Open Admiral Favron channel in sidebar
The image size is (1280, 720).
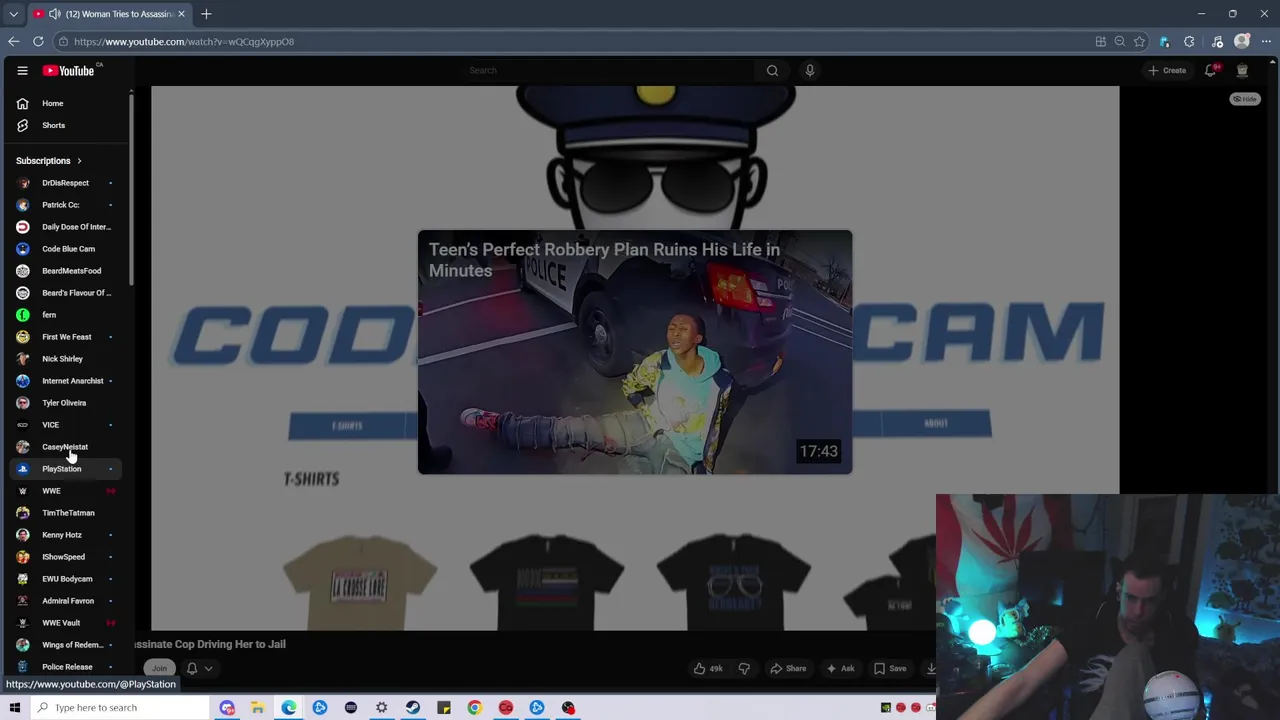coord(66,601)
